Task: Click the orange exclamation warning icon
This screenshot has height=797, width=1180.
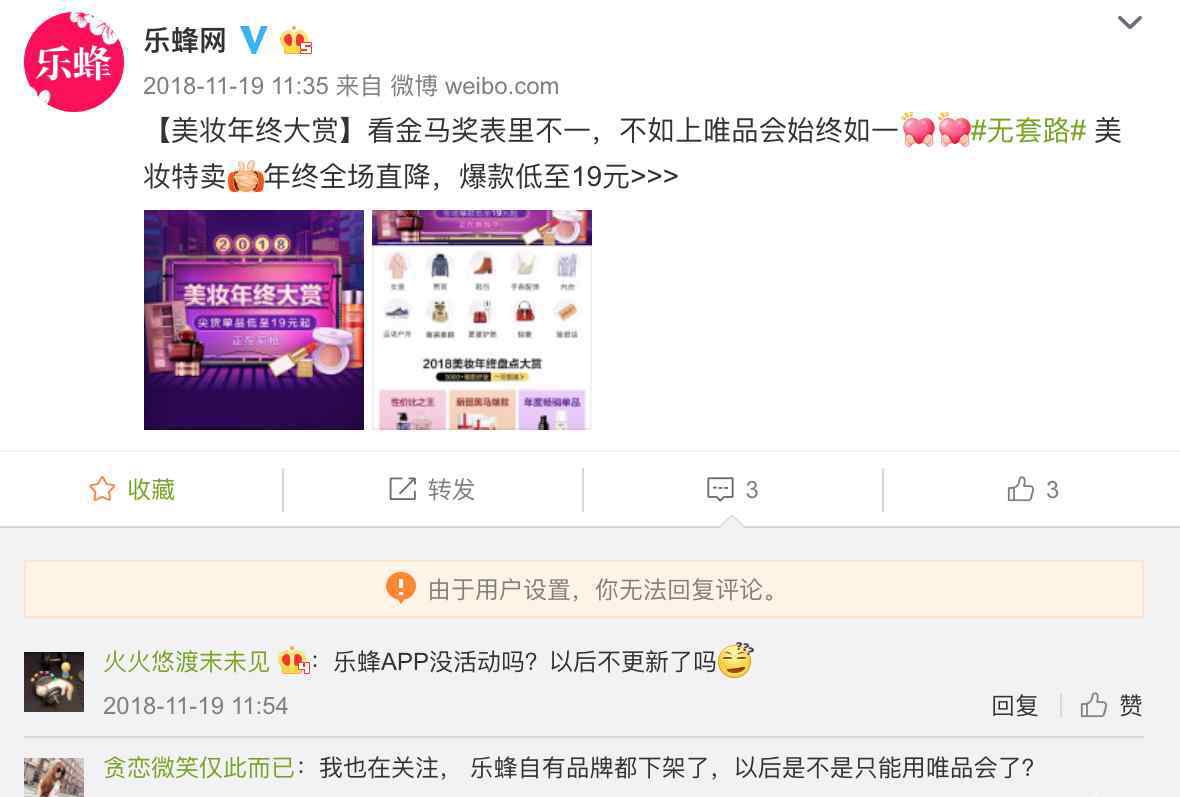Action: pyautogui.click(x=400, y=588)
